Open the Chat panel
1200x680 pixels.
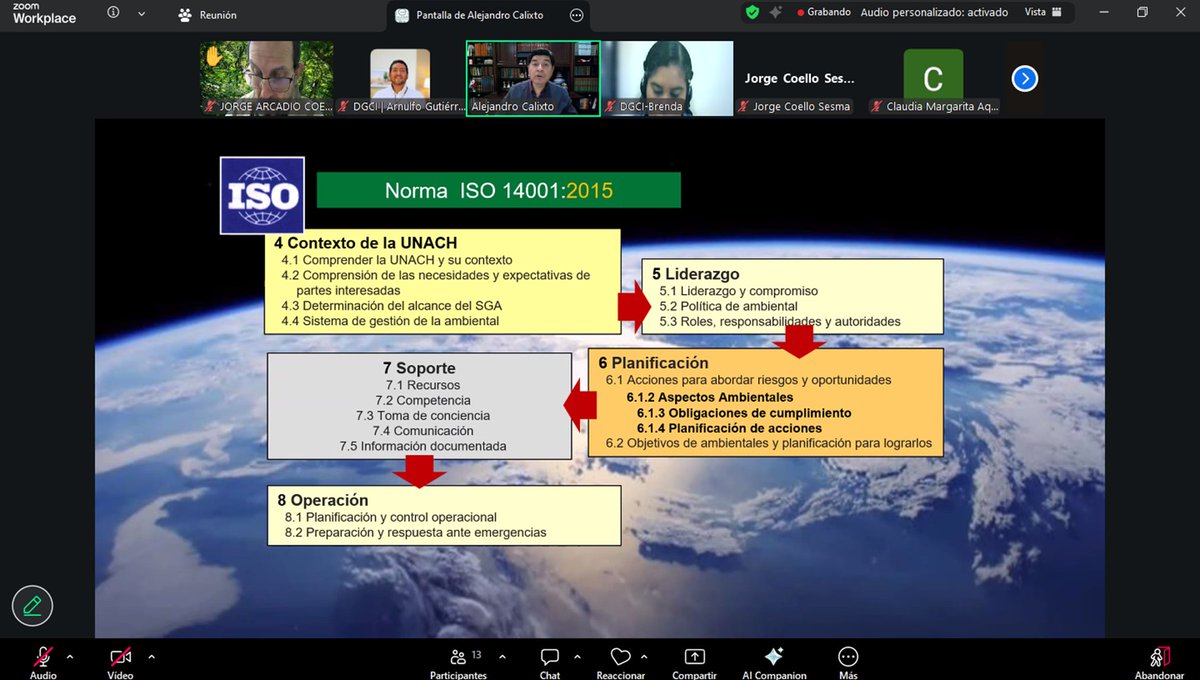[550, 662]
